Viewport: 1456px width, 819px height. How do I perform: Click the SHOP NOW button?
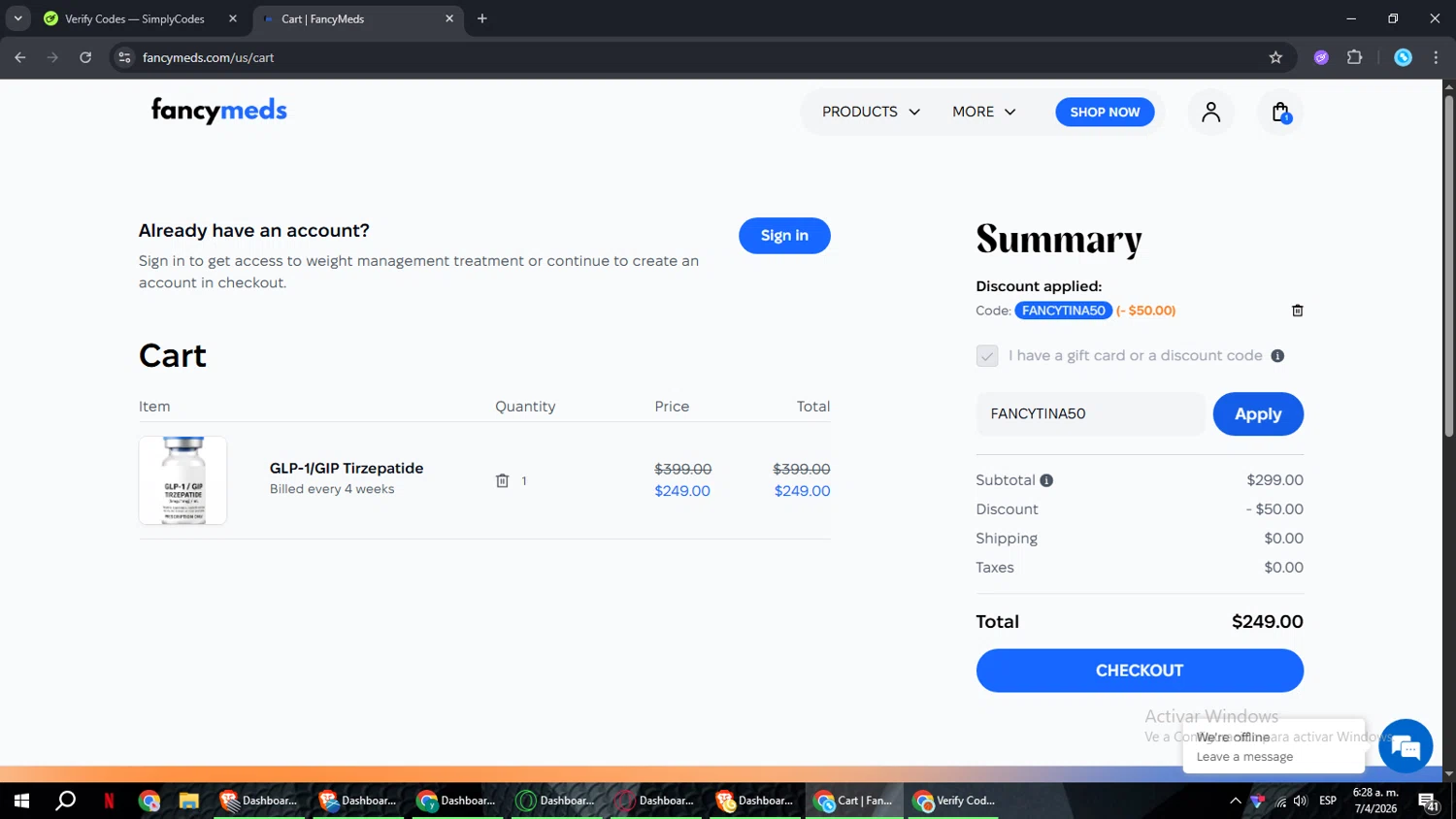1105,113
